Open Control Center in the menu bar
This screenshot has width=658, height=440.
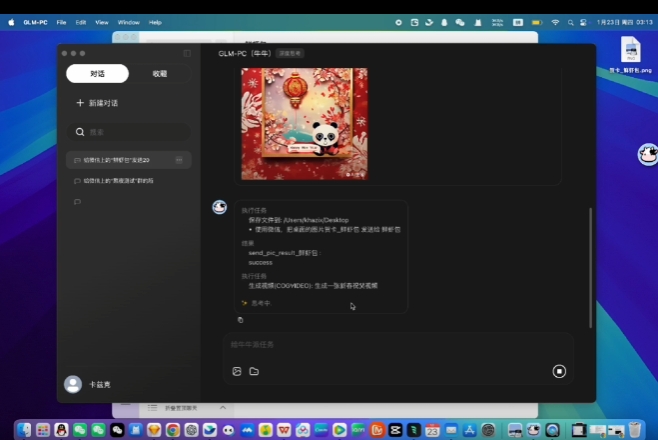(583, 23)
